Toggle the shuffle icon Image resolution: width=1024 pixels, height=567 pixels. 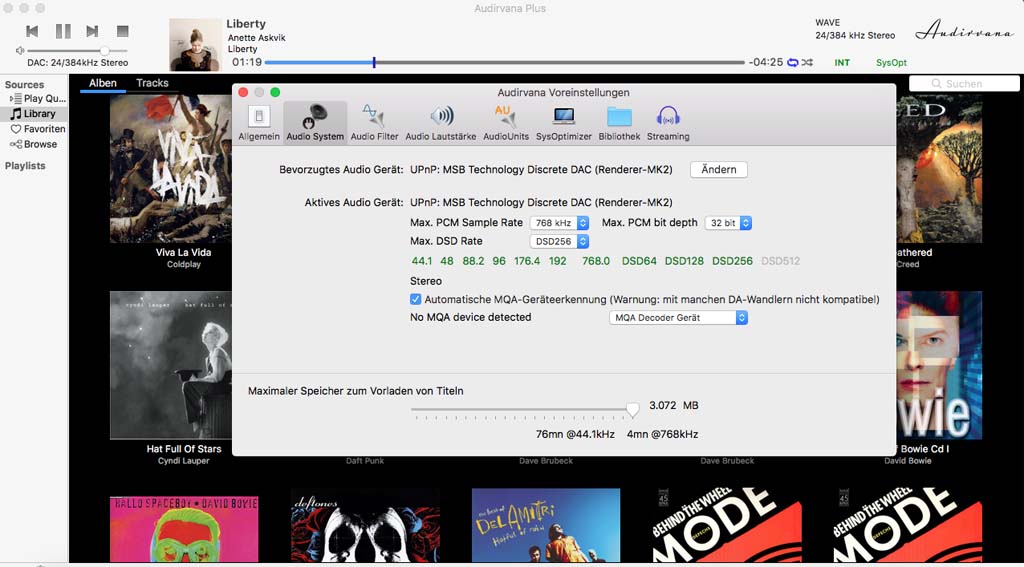pyautogui.click(x=807, y=63)
